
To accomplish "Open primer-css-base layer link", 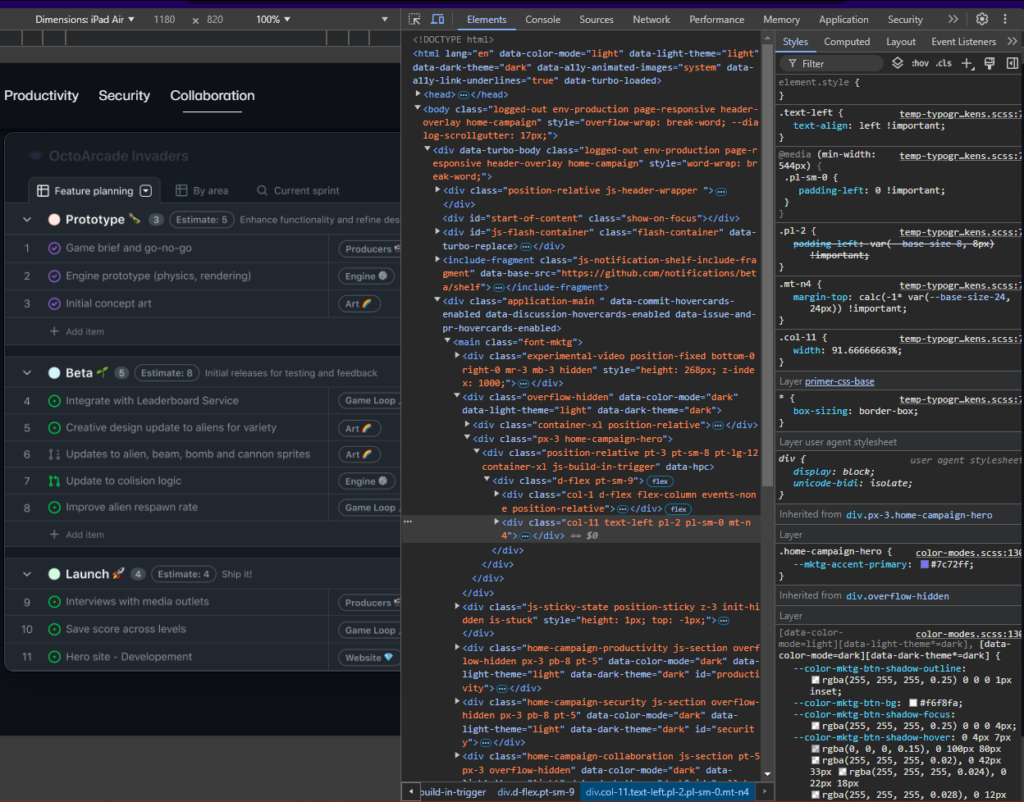I will click(839, 381).
